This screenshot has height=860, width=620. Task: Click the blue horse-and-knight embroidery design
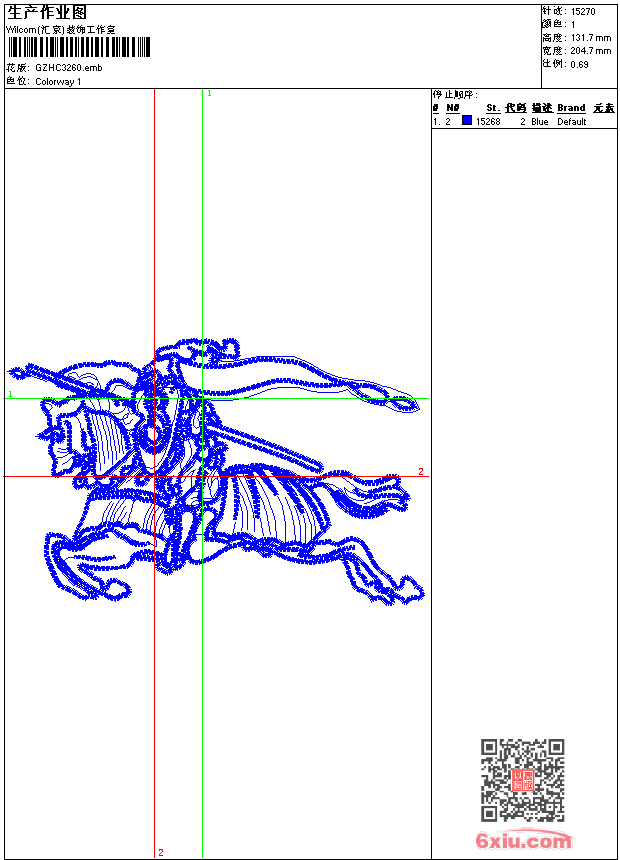[x=216, y=472]
